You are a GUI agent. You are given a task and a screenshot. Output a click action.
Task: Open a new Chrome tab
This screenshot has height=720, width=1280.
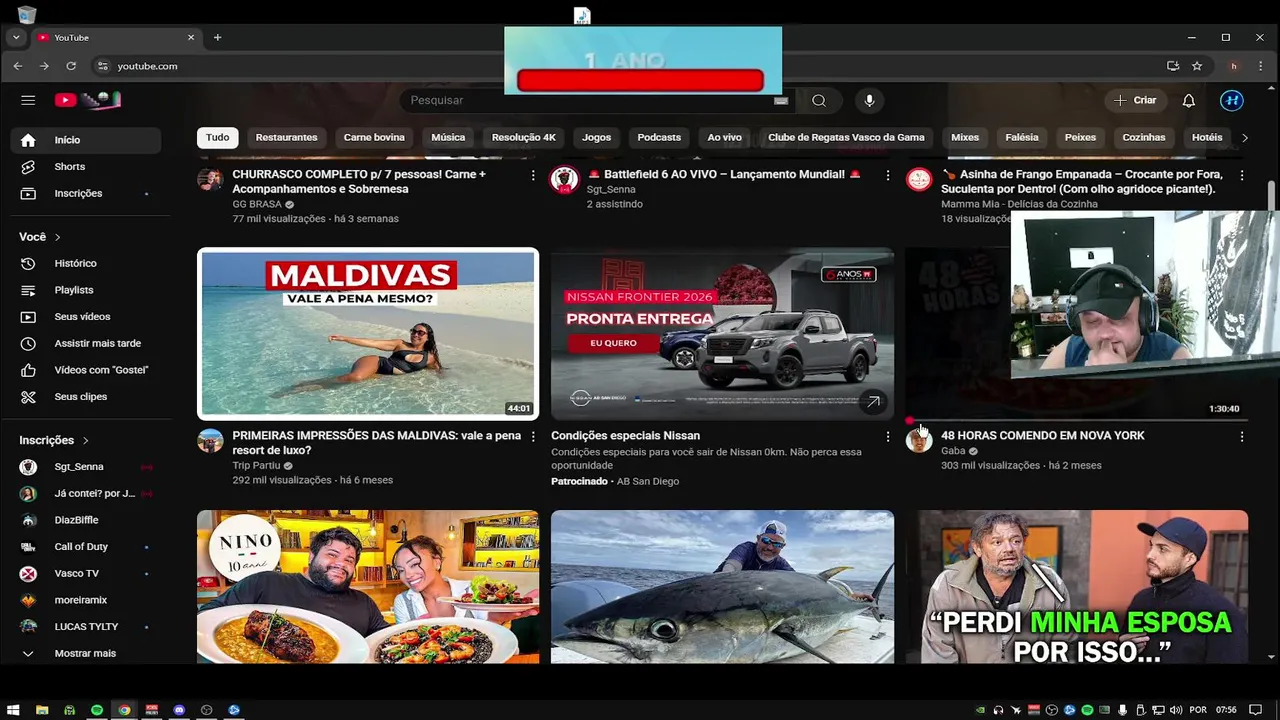pyautogui.click(x=217, y=38)
